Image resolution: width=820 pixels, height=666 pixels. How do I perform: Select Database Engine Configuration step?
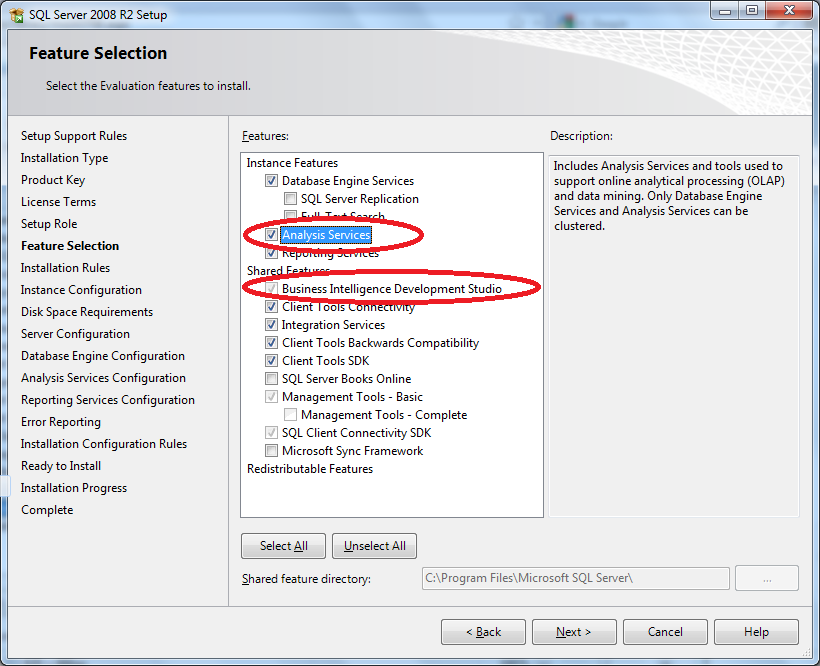[103, 356]
